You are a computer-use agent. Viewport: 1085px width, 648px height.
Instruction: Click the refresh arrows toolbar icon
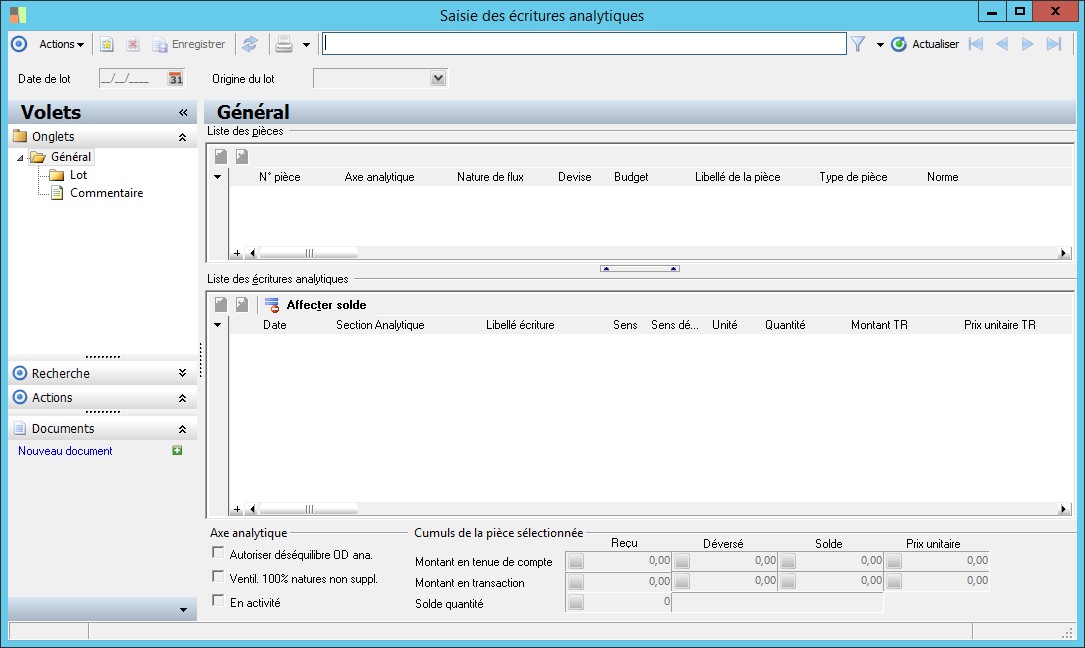250,44
